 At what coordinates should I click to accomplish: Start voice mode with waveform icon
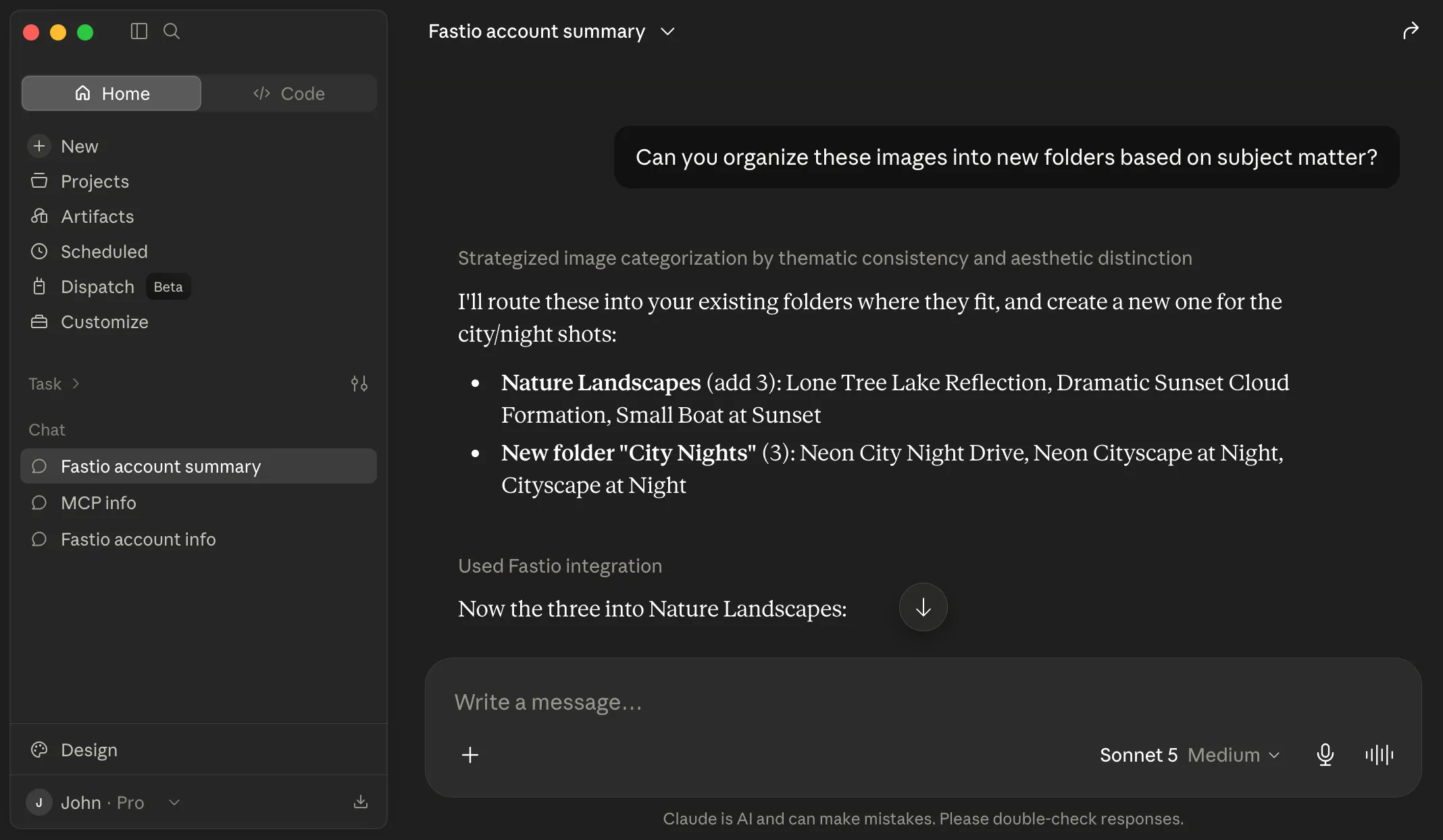click(1379, 755)
